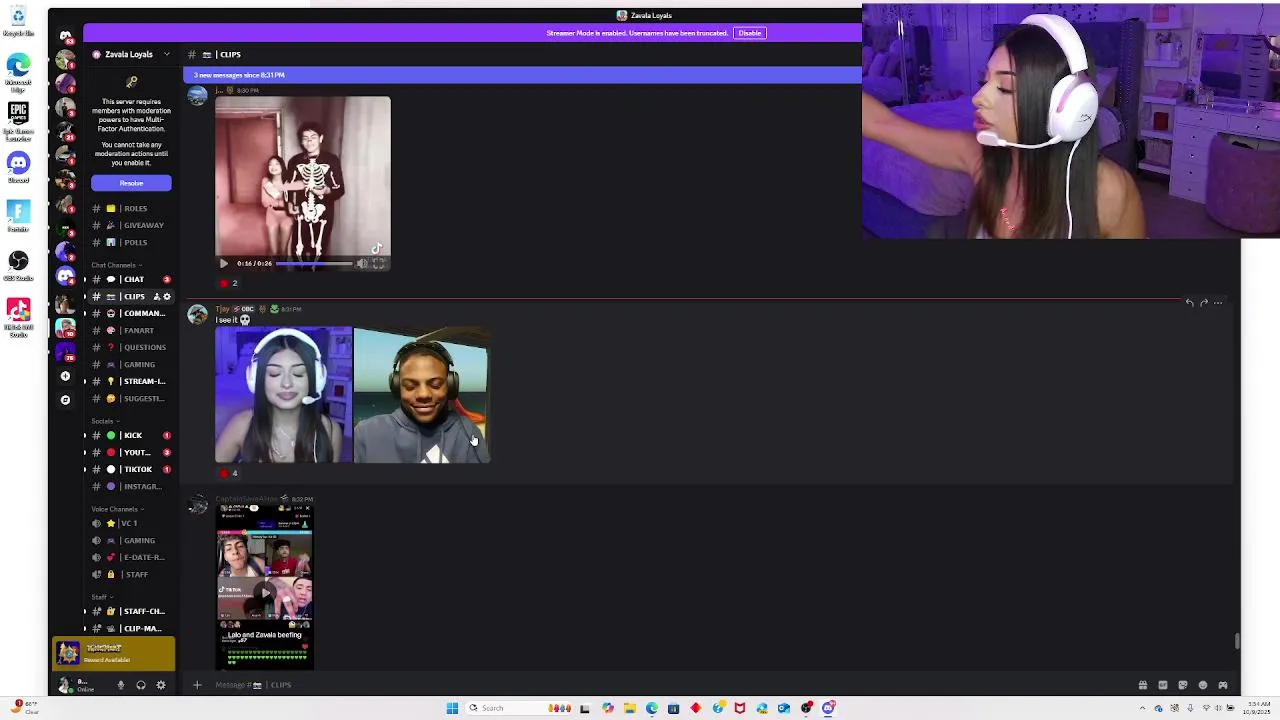Image resolution: width=1280 pixels, height=720 pixels.
Task: Join the GAMING voice channel
Action: pyautogui.click(x=131, y=540)
